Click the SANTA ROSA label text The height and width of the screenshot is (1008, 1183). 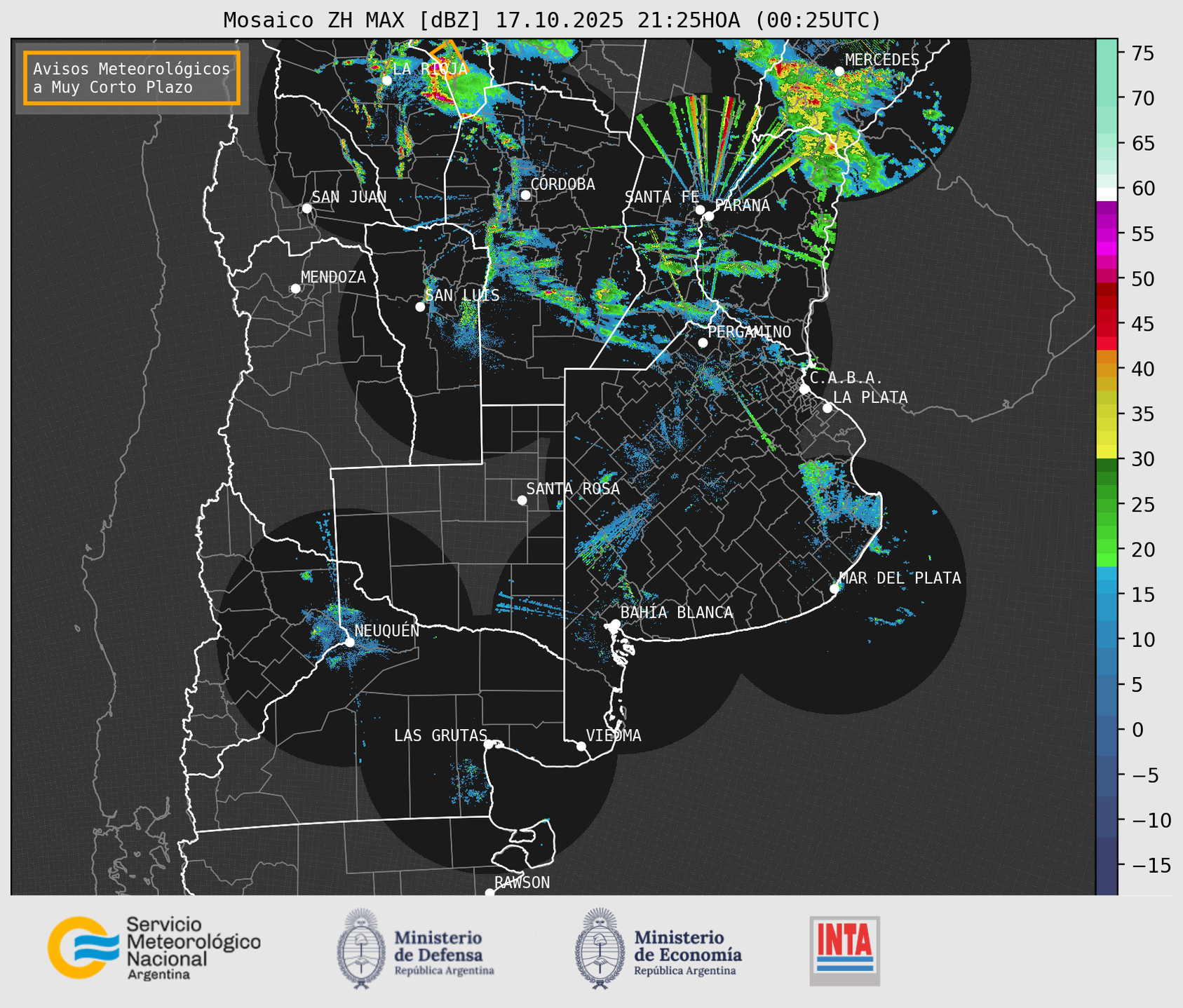tap(573, 488)
